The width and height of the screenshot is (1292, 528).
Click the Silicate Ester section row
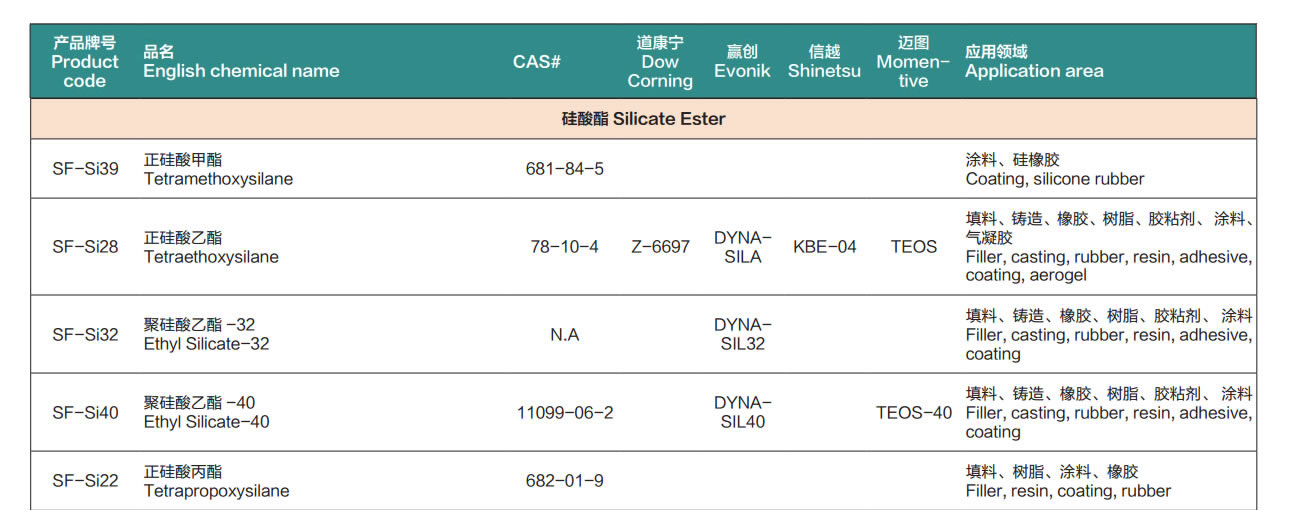click(x=643, y=119)
